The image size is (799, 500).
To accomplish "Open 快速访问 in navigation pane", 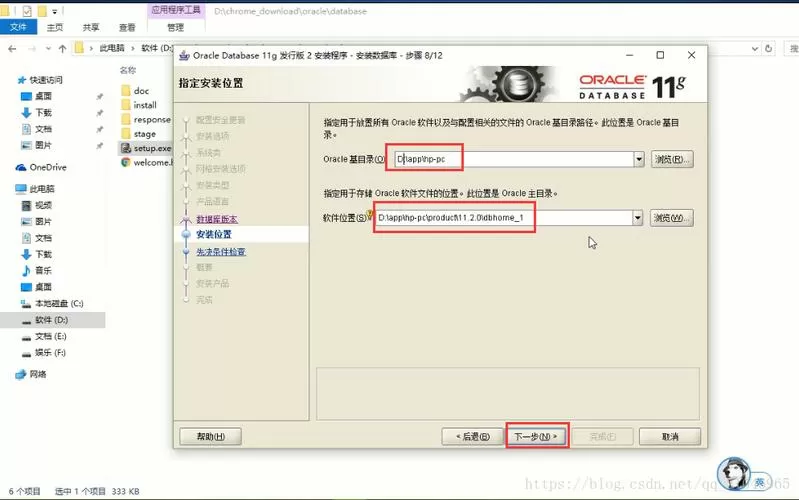I will (40, 80).
